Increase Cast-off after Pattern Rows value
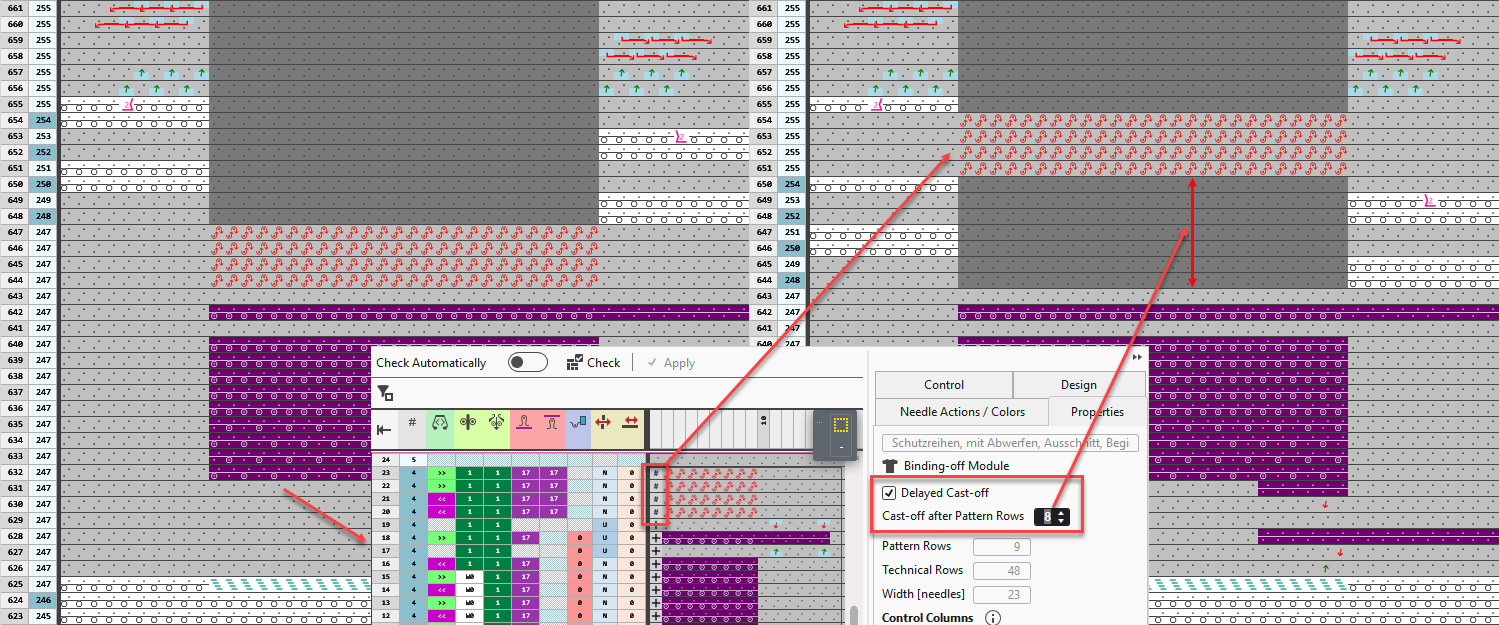 pyautogui.click(x=1062, y=512)
